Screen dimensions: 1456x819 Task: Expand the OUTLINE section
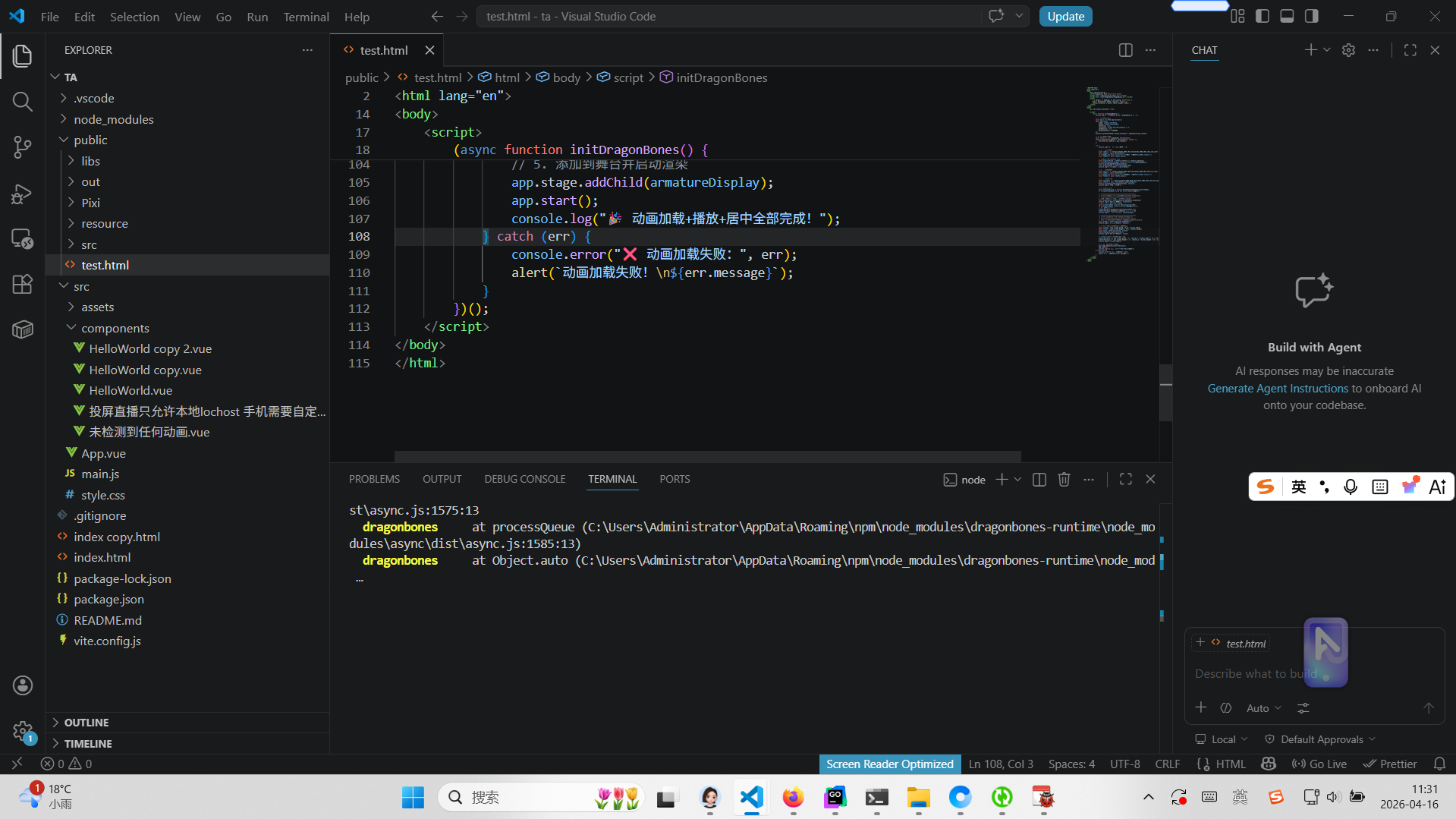tap(86, 723)
